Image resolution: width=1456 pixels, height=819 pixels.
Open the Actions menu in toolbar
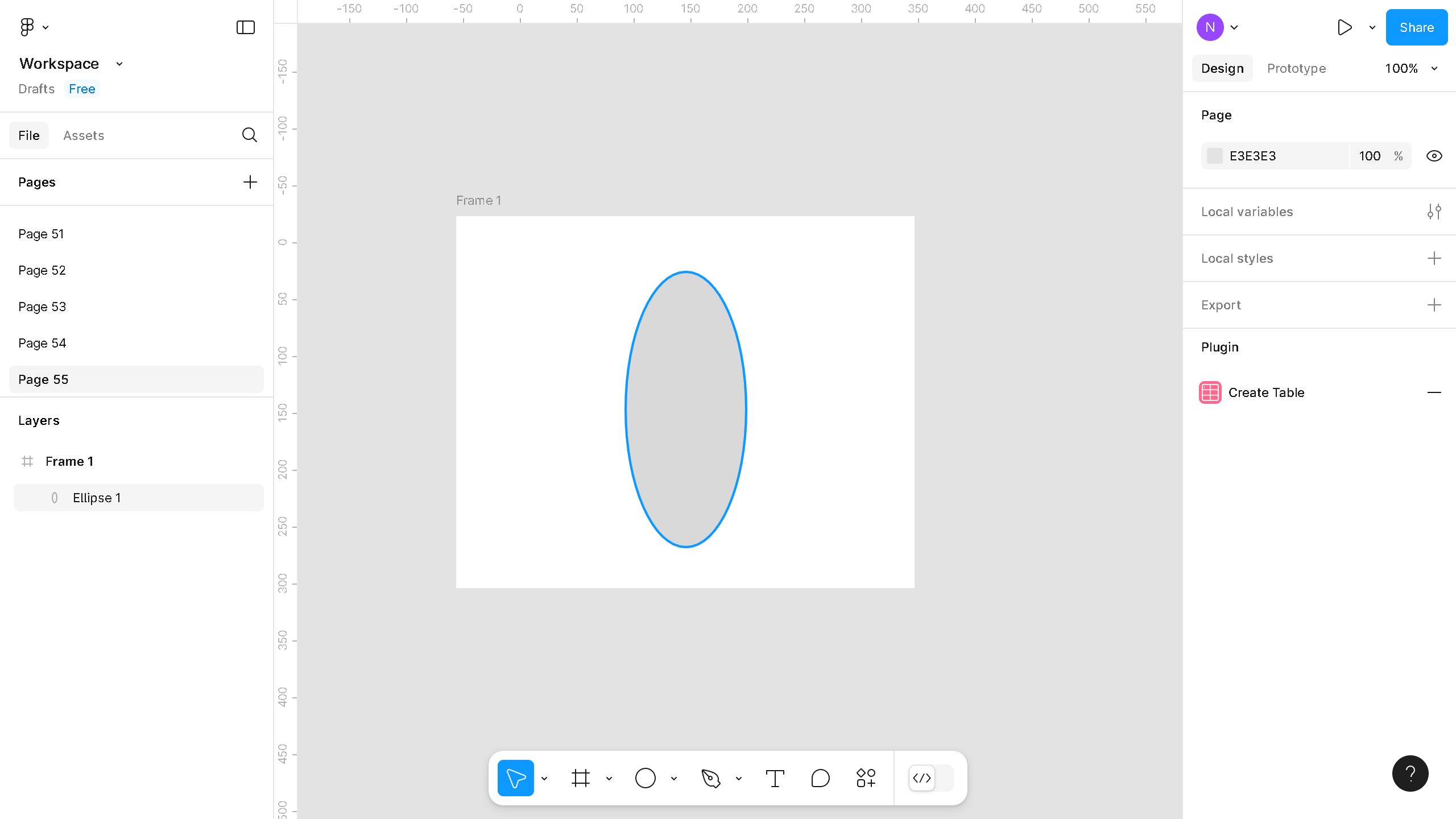[864, 777]
